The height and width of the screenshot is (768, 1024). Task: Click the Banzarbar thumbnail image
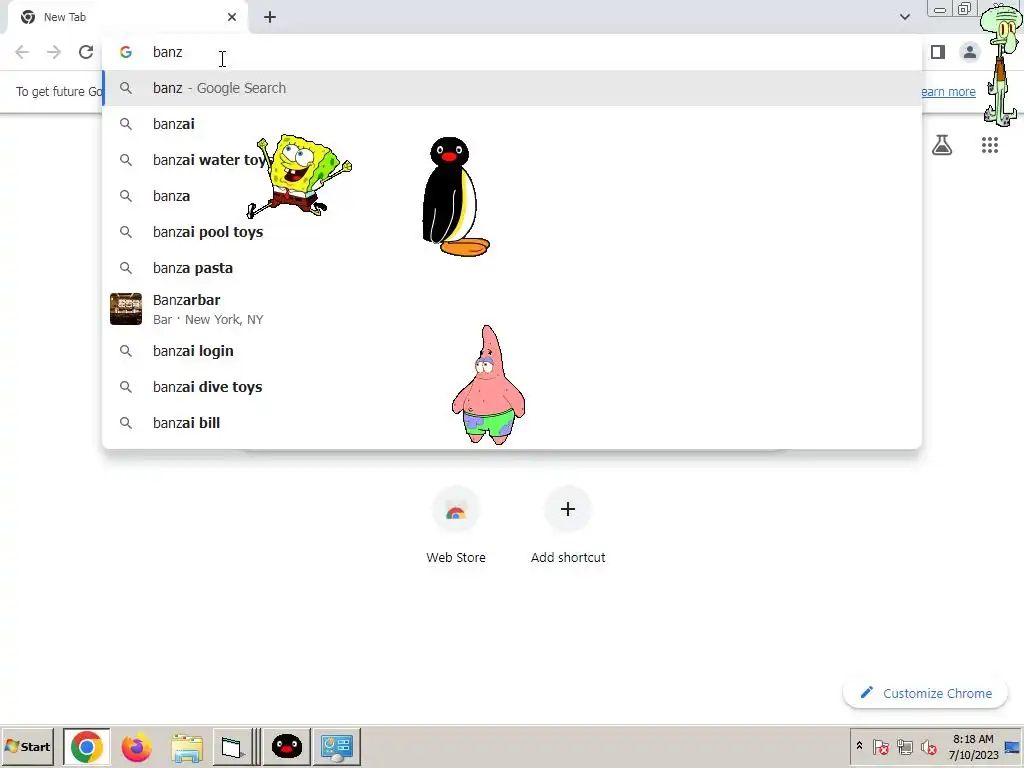click(126, 309)
